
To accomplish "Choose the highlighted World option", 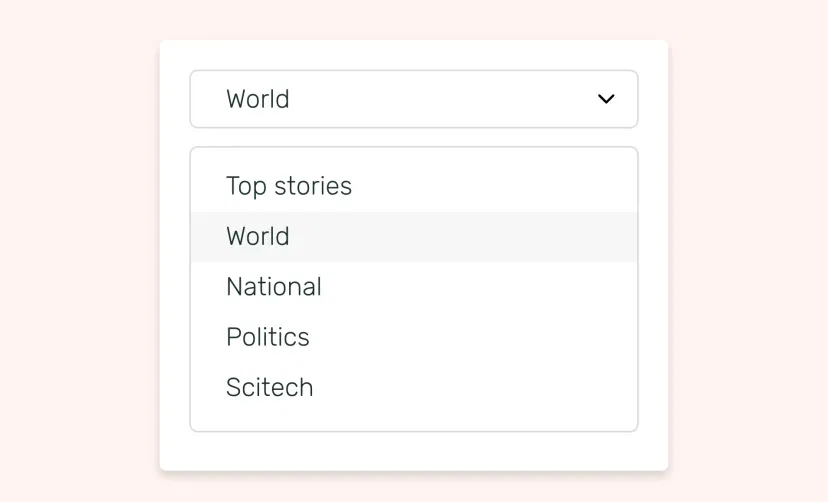I will (258, 237).
